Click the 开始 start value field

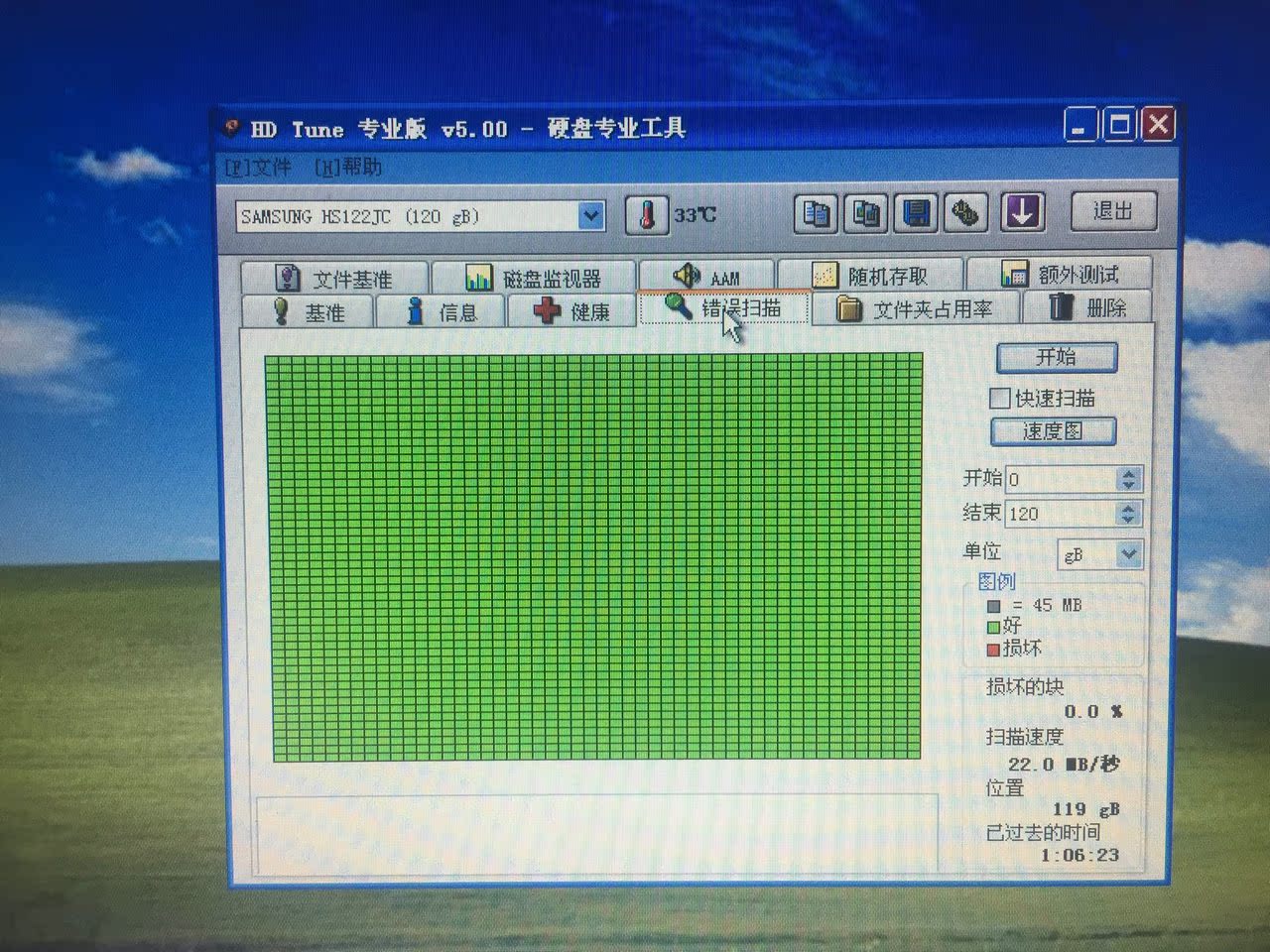click(x=1060, y=479)
